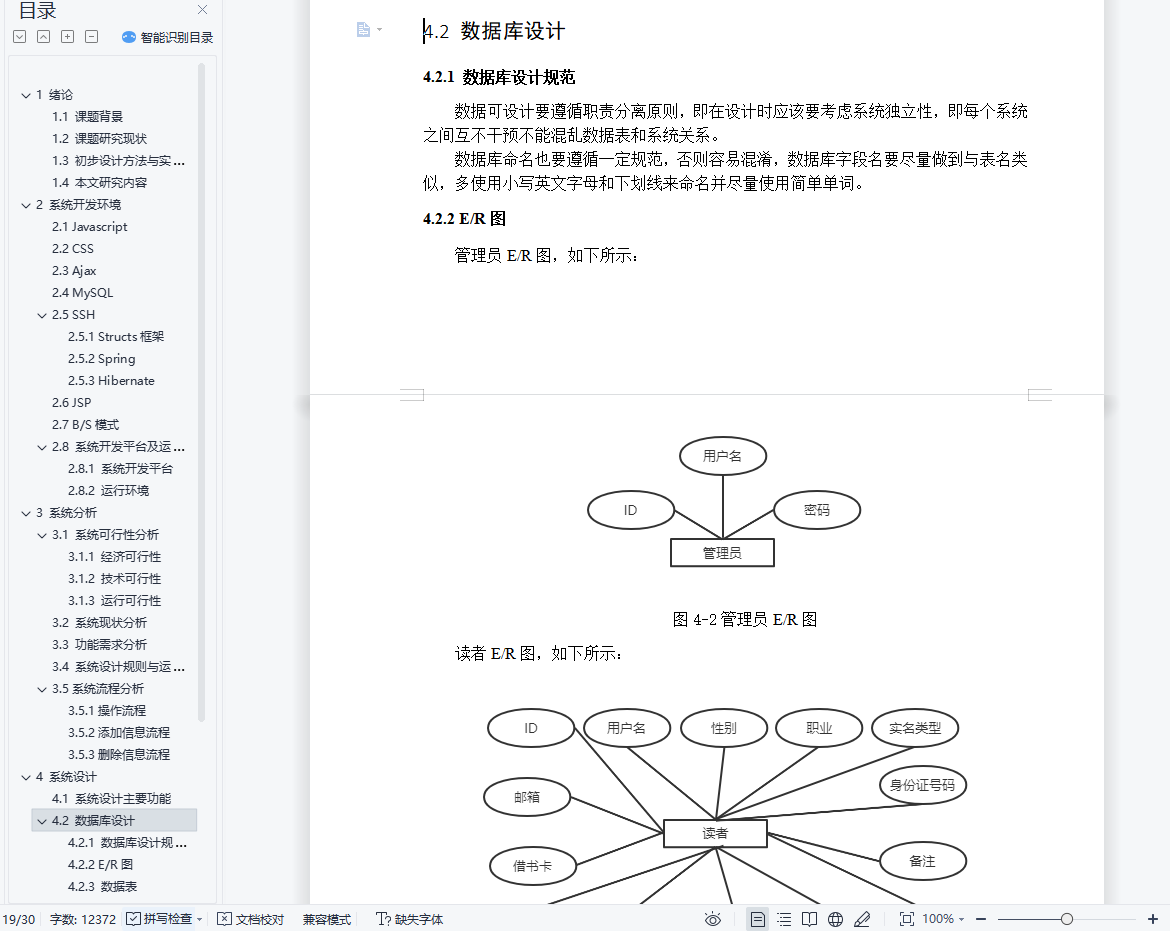This screenshot has width=1170, height=931.
Task: Go to 3.2 系统现状分析 in outline
Action: click(x=99, y=623)
